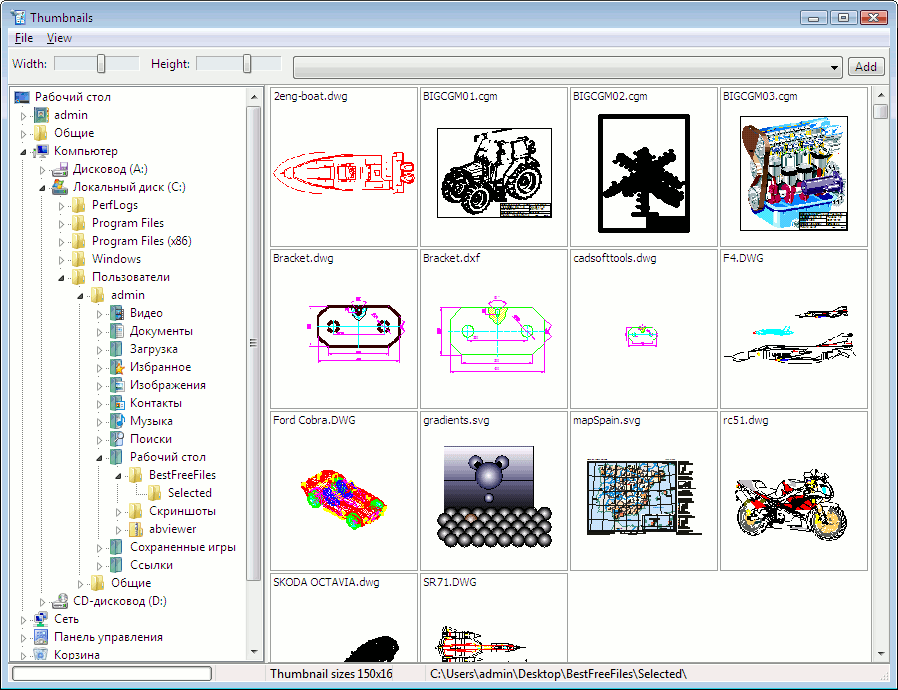The height and width of the screenshot is (690, 898).
Task: Click the Изображения folder icon
Action: coord(117,385)
